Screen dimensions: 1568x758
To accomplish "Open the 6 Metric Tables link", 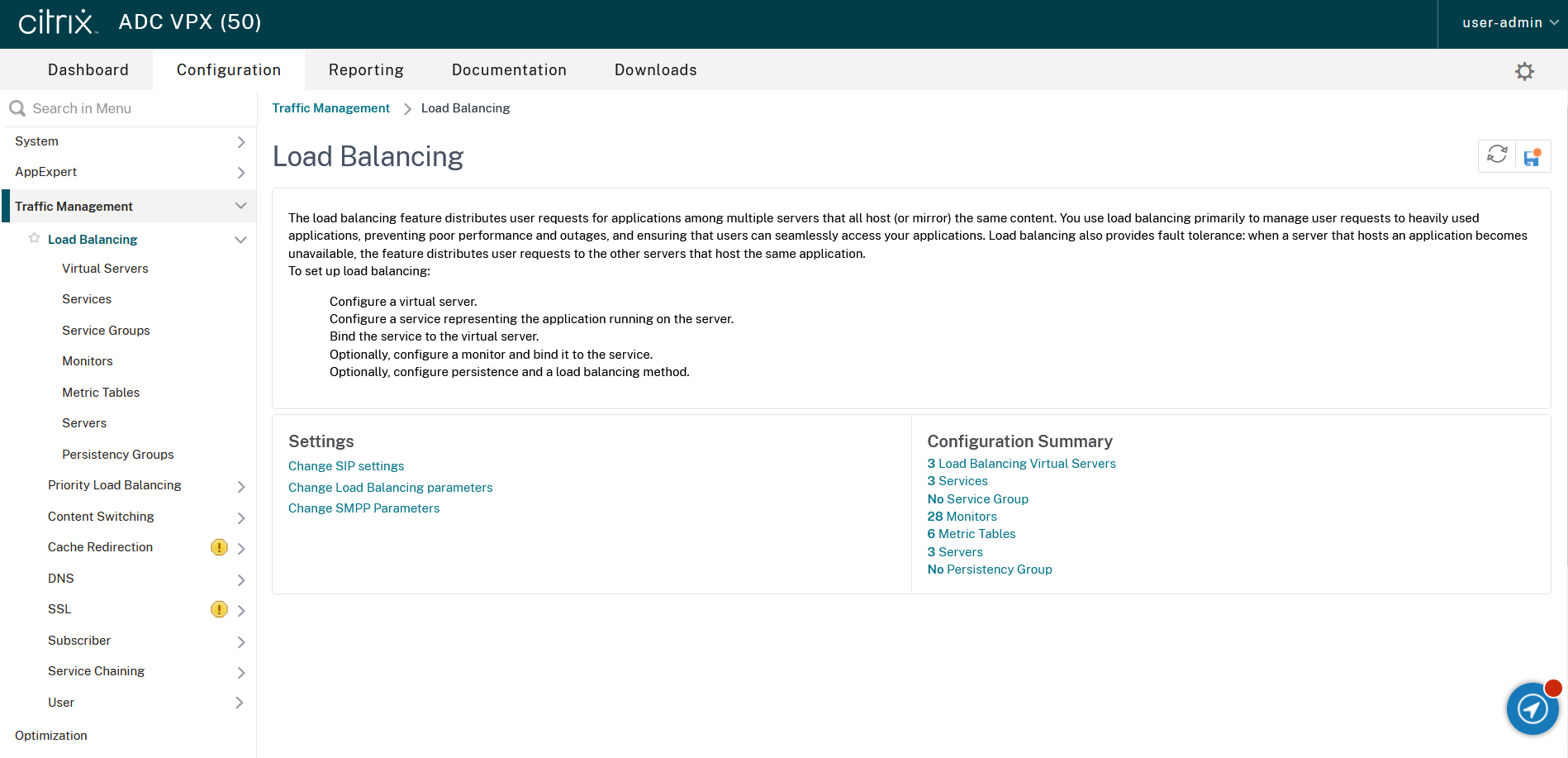I will pos(972,534).
